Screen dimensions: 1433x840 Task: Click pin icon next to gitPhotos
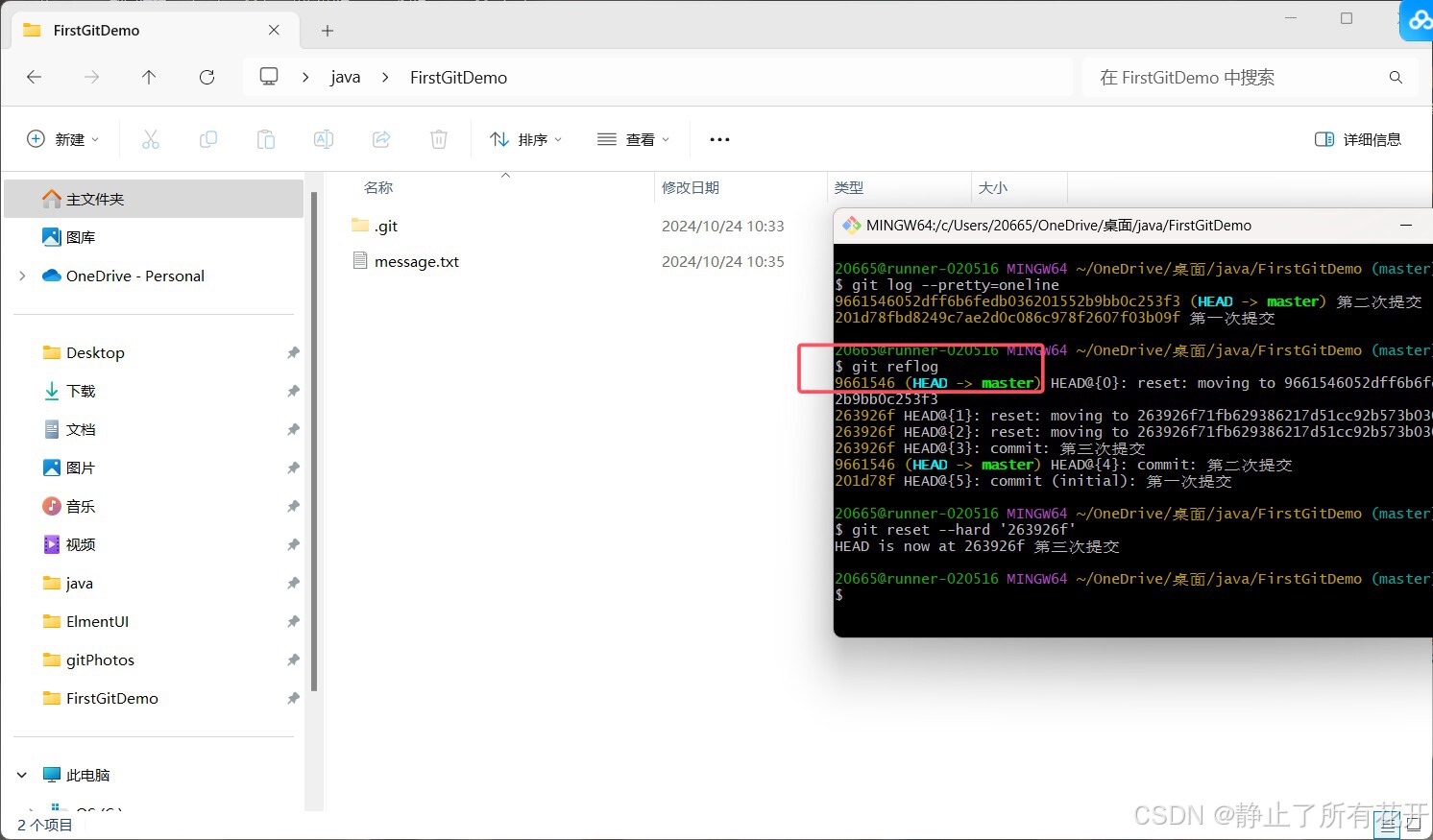coord(293,660)
